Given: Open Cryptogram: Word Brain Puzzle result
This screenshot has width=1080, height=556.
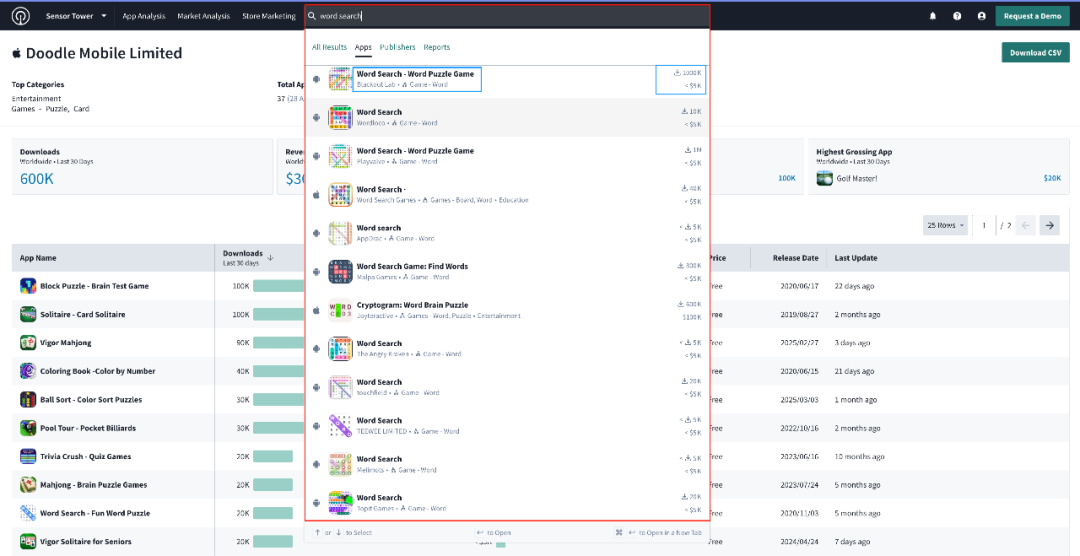Looking at the screenshot, I should click(x=507, y=310).
